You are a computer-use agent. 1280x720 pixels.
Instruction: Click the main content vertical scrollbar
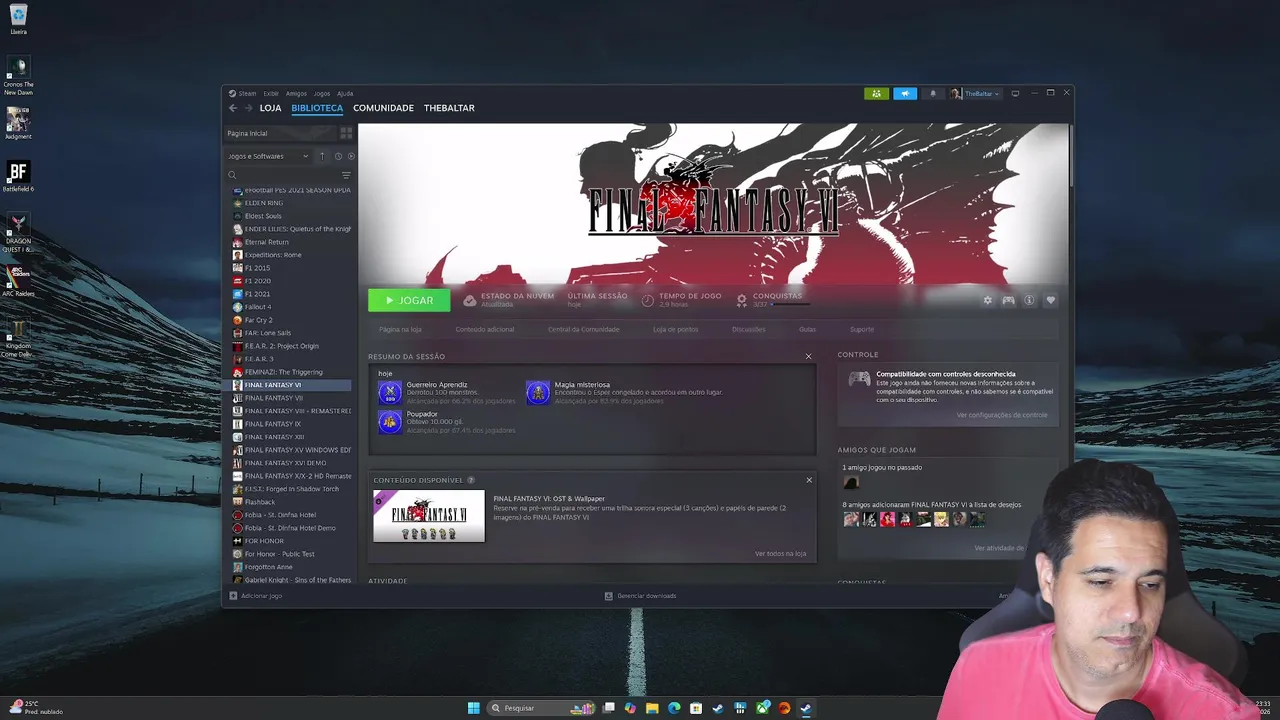[x=1069, y=155]
